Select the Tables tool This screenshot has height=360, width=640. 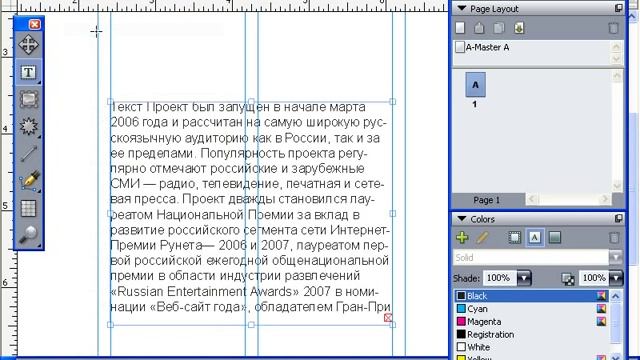(29, 208)
